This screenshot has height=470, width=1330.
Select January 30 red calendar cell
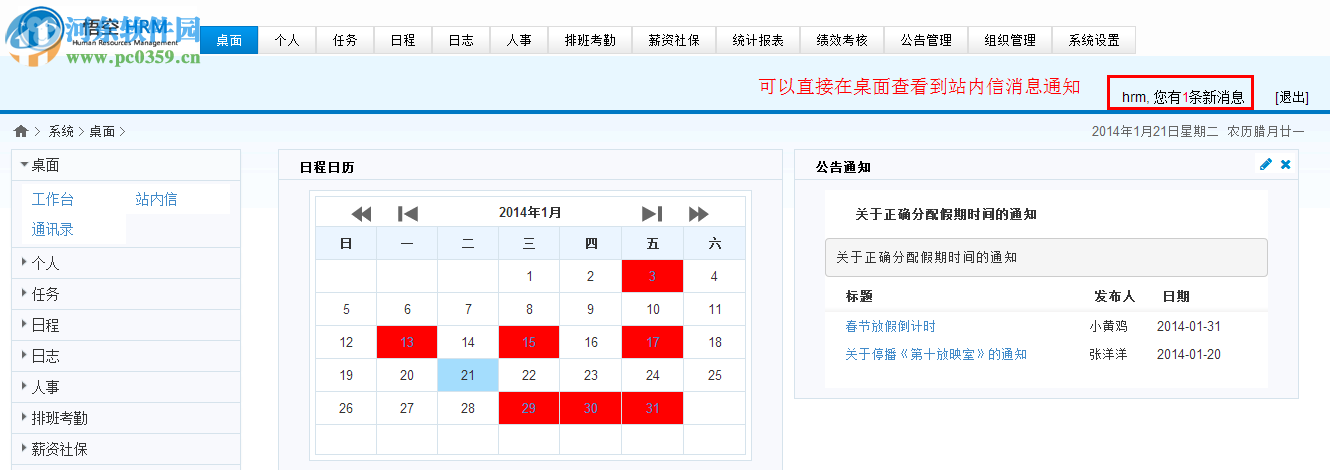point(591,408)
